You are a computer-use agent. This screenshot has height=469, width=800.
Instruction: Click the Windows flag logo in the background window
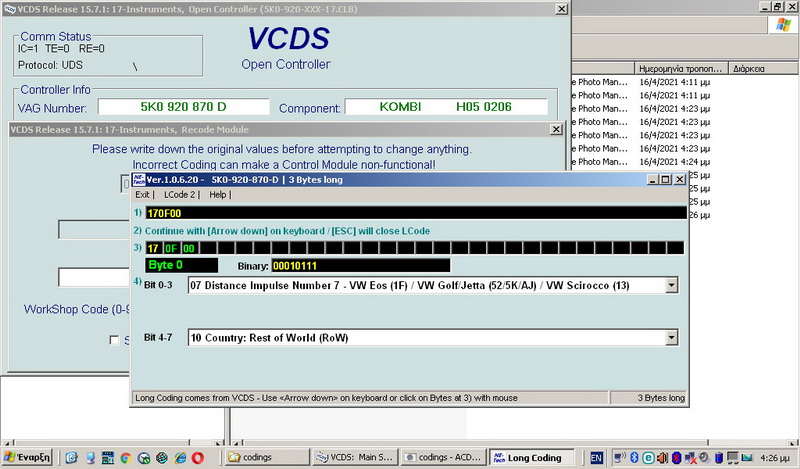click(x=783, y=24)
